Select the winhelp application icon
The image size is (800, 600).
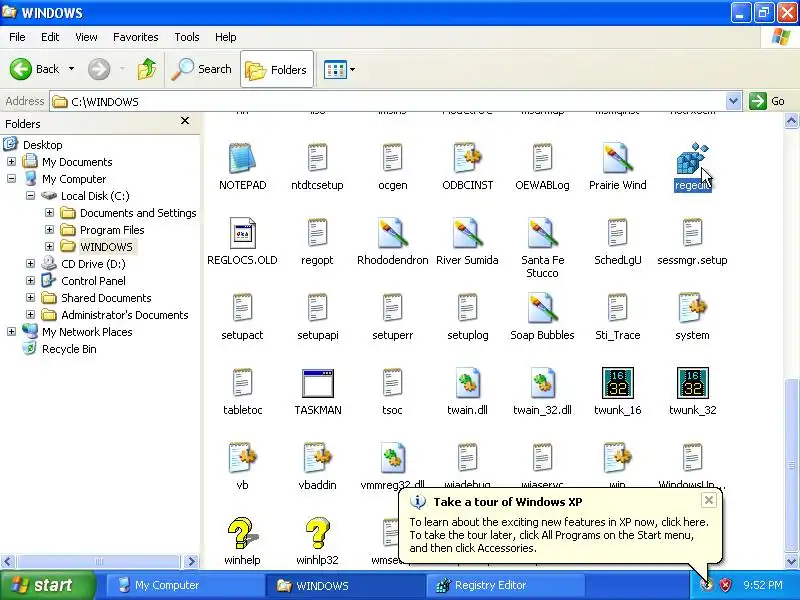click(x=242, y=533)
